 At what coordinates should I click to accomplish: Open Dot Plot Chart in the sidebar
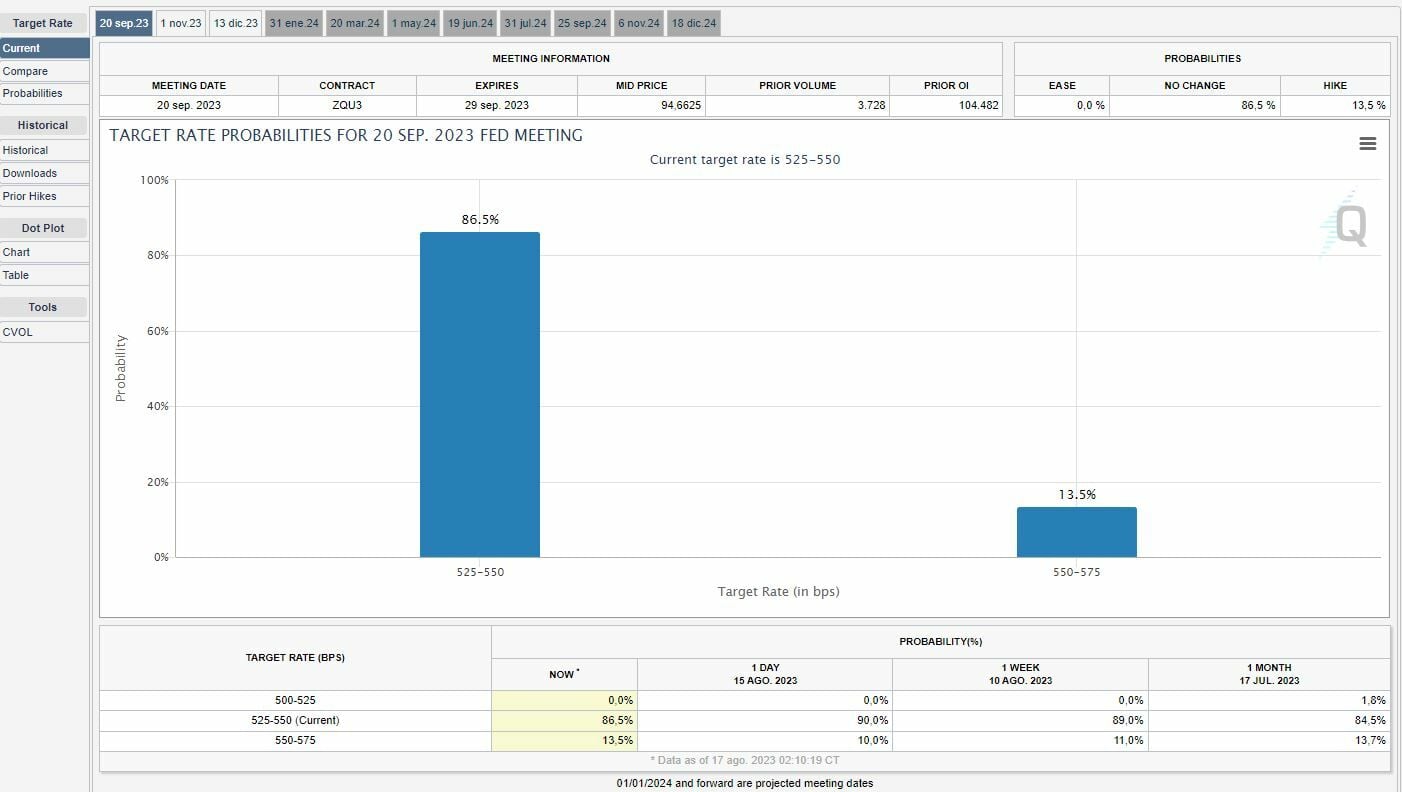(45, 252)
